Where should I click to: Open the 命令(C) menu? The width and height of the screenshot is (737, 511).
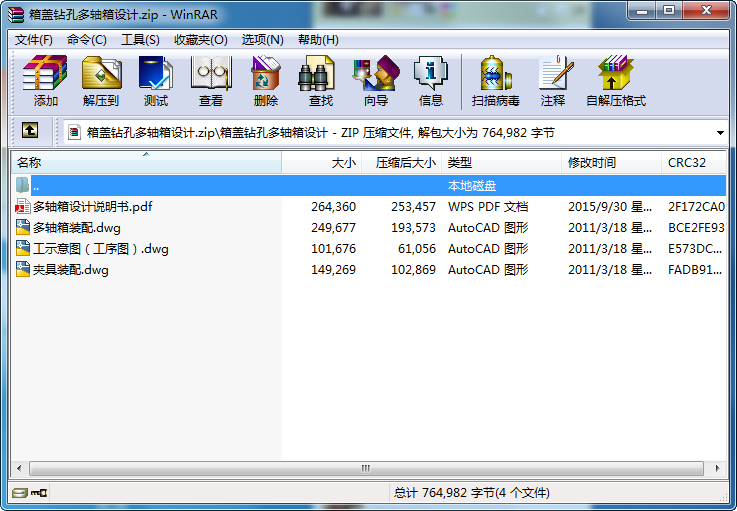click(87, 40)
